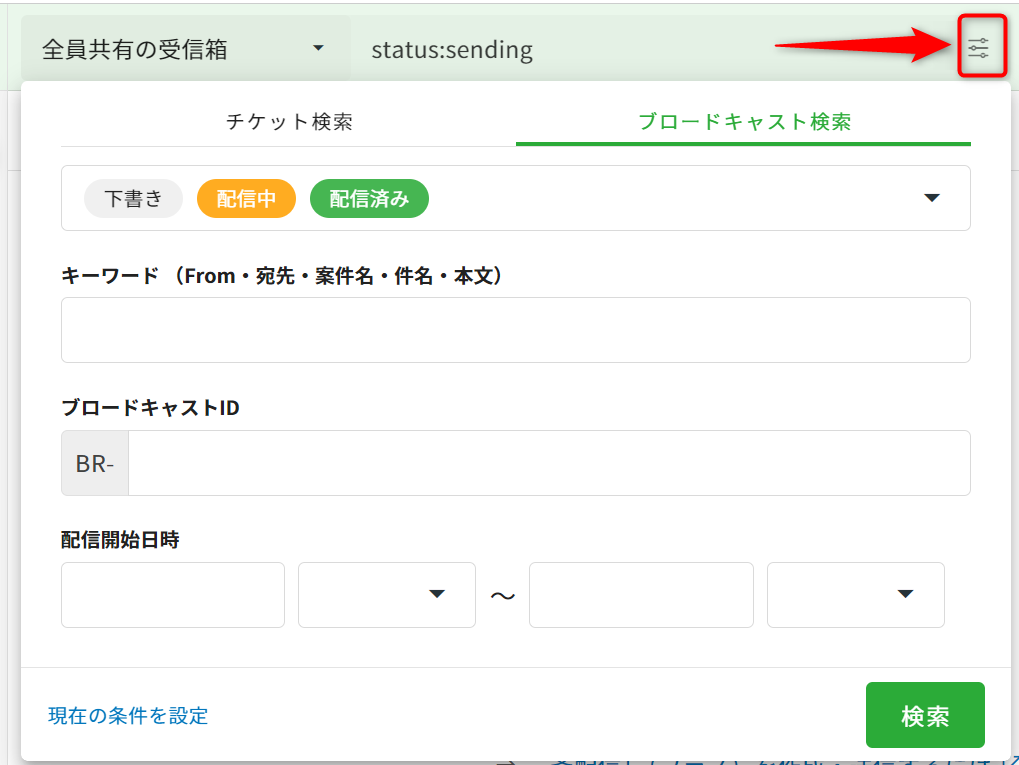Open the 全員共有の受信箱 inbox dropdown
Image resolution: width=1019 pixels, height=765 pixels.
(185, 49)
